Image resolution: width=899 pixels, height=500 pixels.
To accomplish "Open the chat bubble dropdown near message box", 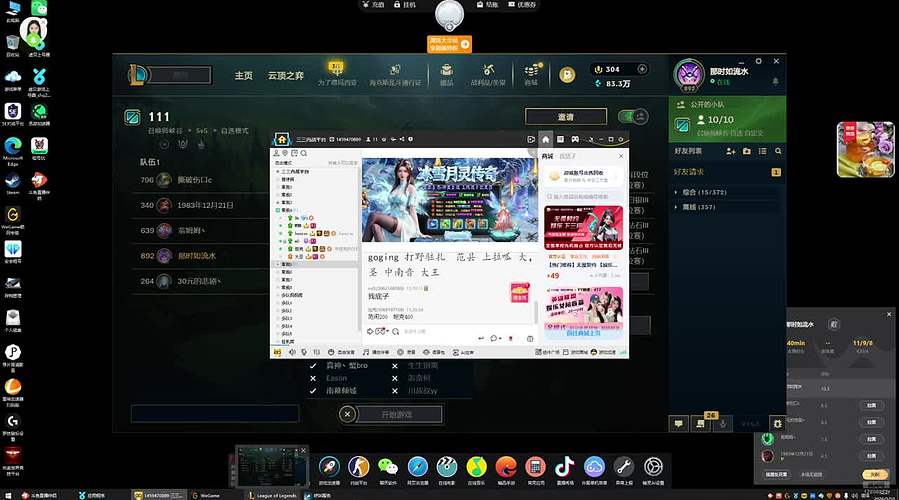I will point(494,338).
